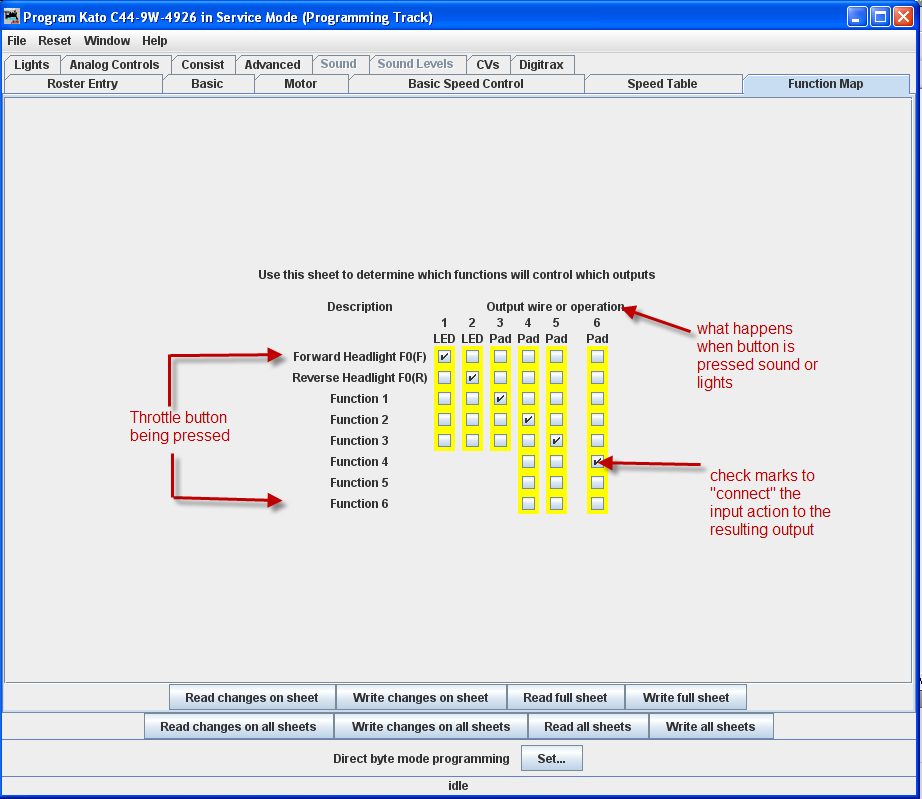The width and height of the screenshot is (922, 799).
Task: Enable Function 5 output 6 Pad checkbox
Action: 597,482
